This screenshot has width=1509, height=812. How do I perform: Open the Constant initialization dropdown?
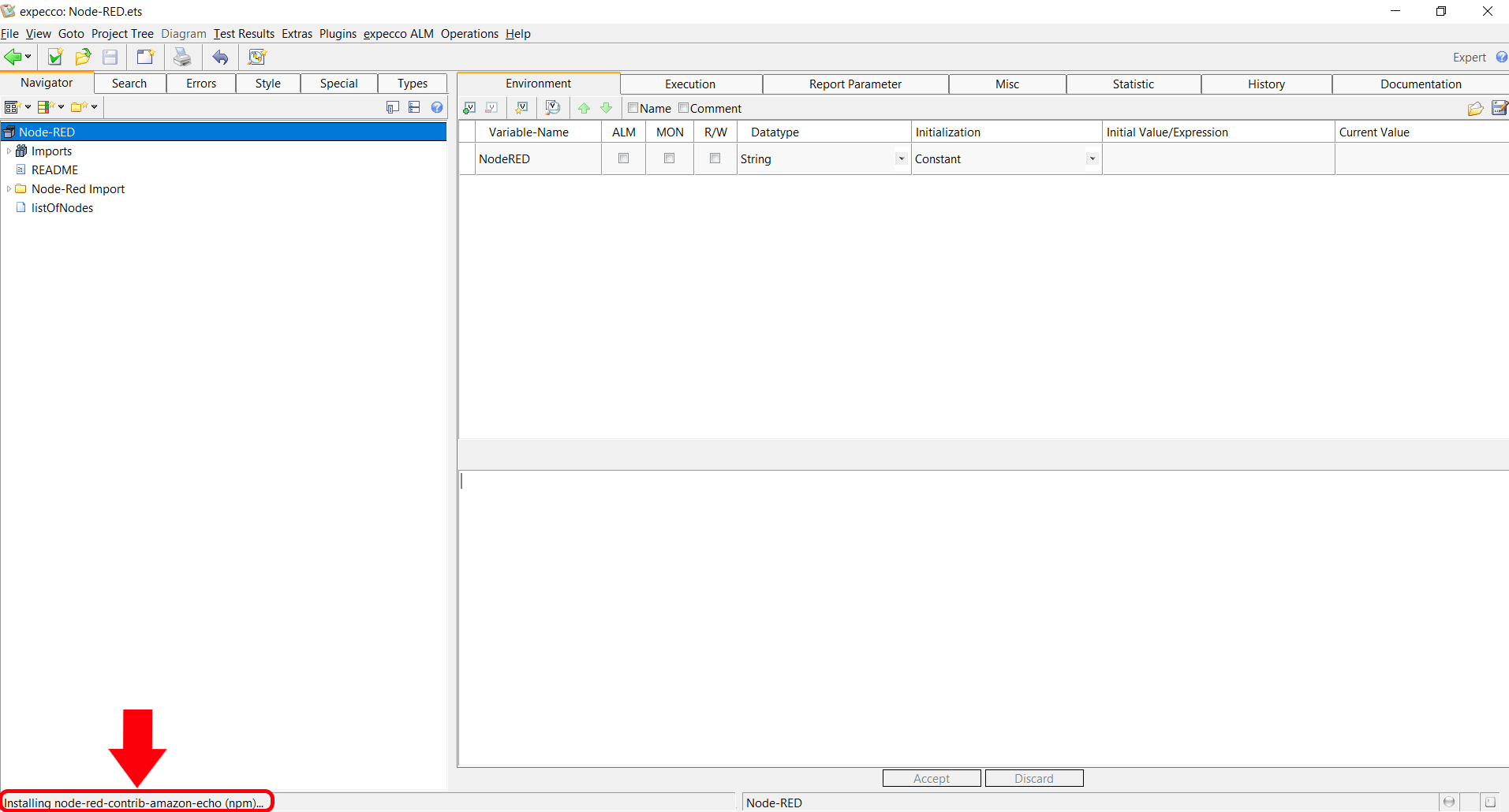click(x=1092, y=159)
